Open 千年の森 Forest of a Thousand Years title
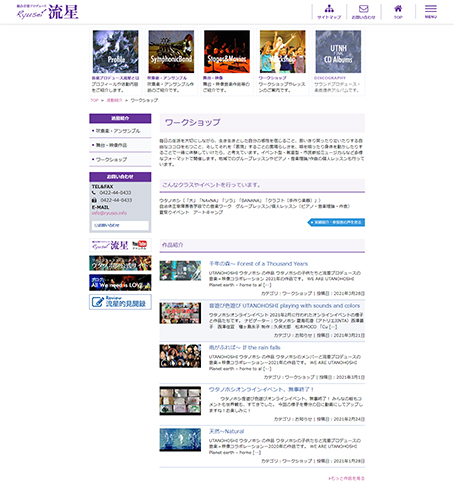Screen dimensions: 454x484 point(258,264)
